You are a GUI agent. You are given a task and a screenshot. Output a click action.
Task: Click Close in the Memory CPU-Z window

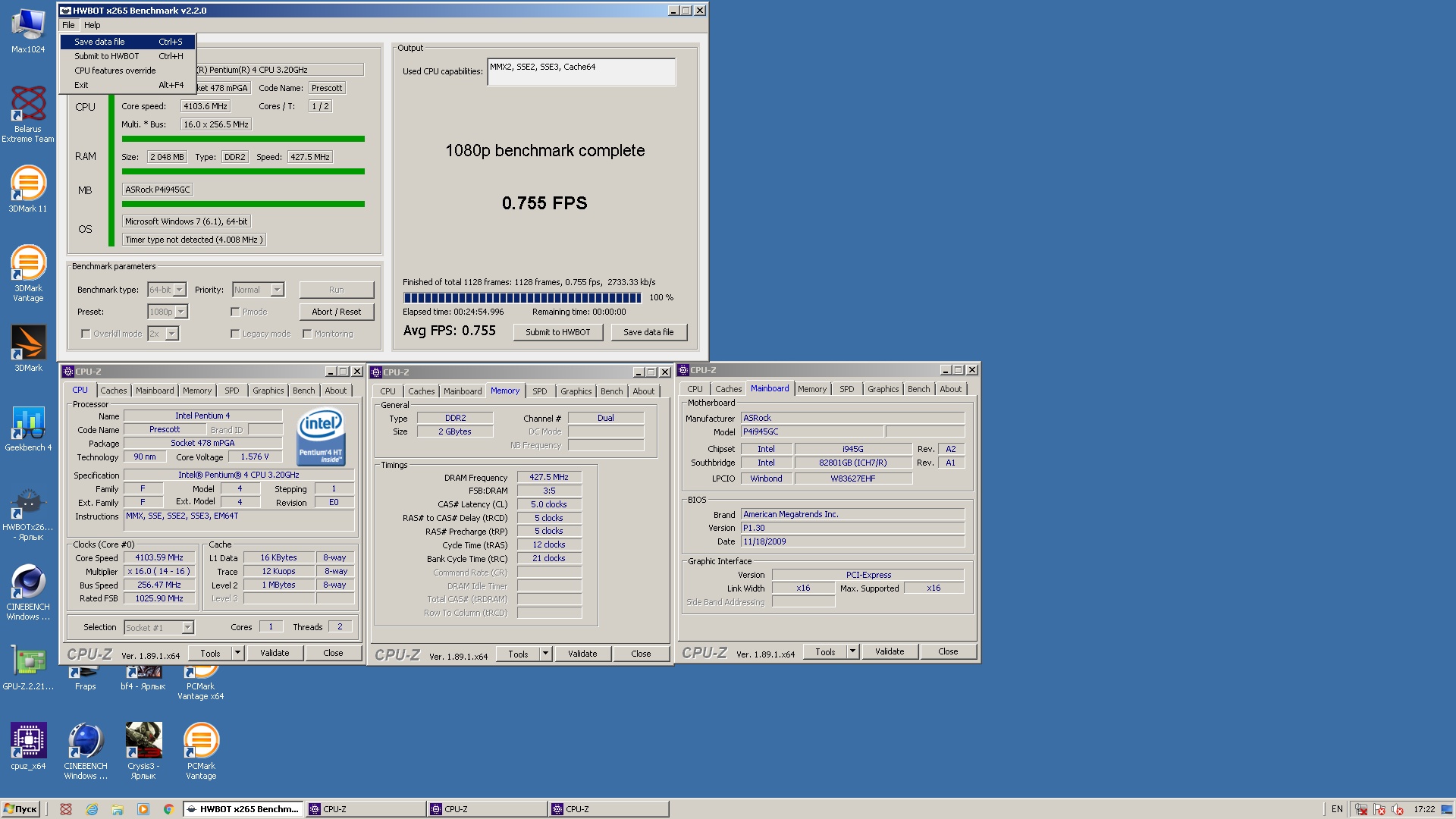pyautogui.click(x=641, y=654)
